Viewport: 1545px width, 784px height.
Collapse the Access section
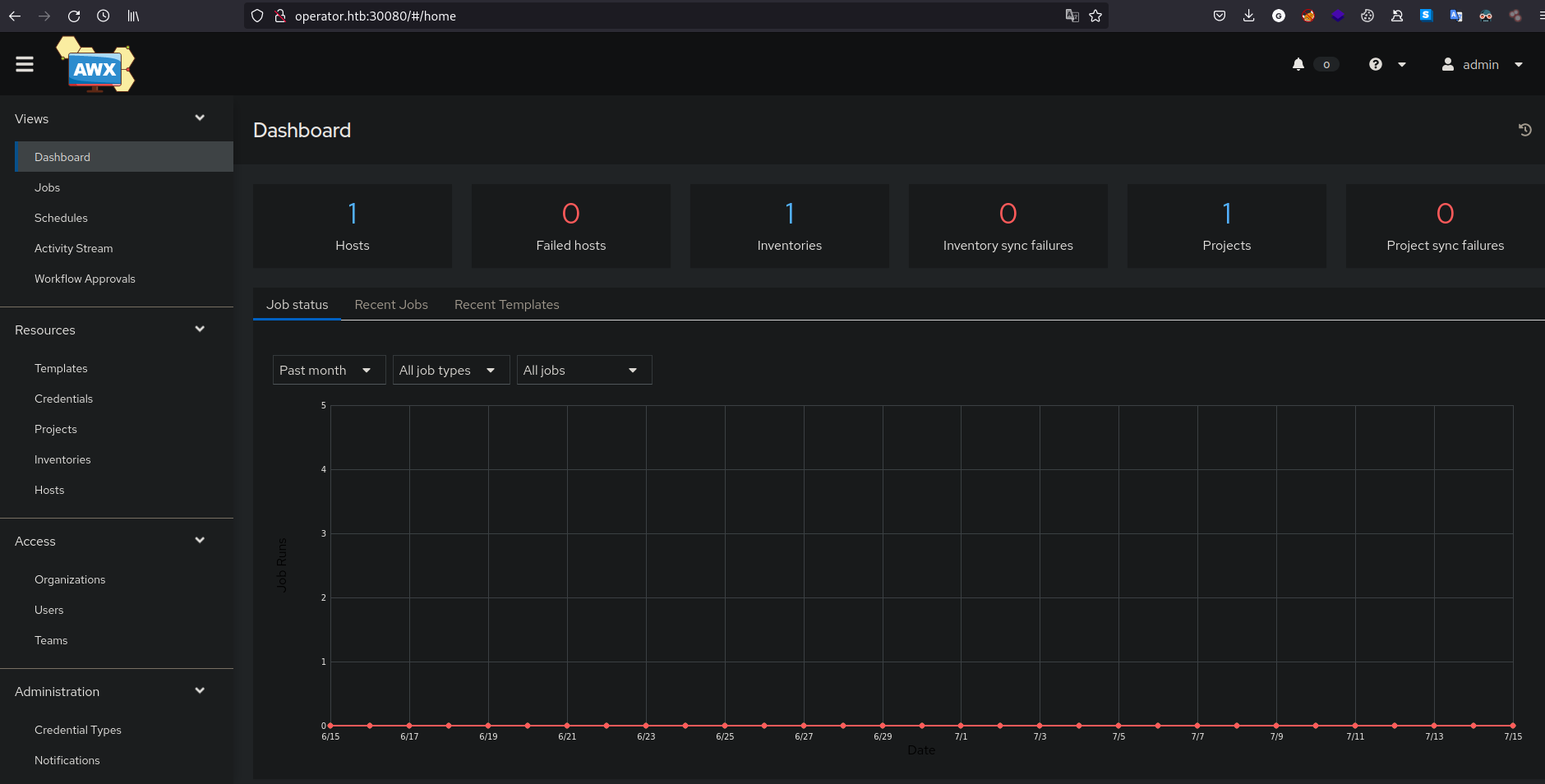point(200,541)
